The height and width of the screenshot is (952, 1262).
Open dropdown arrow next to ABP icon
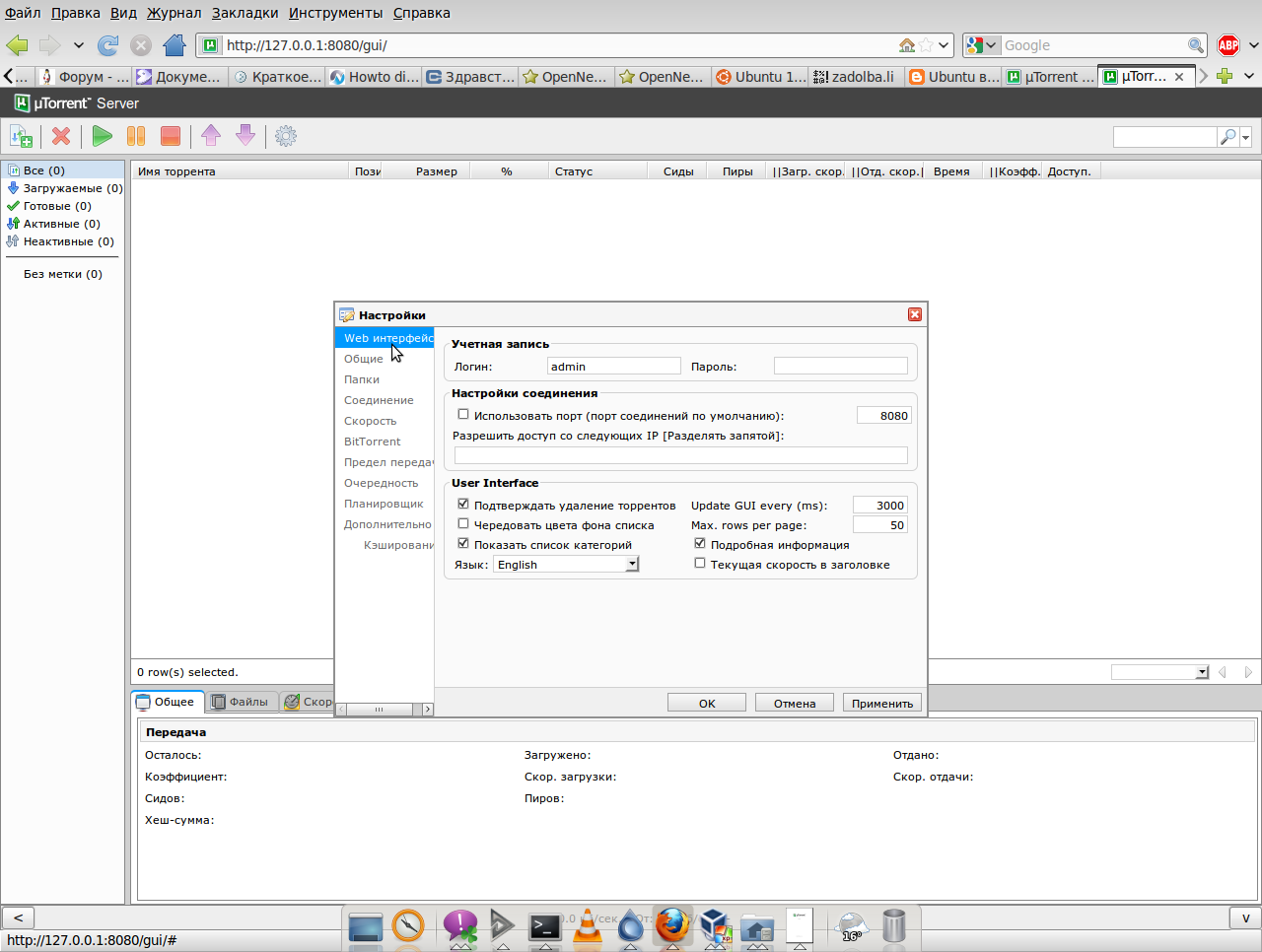coord(1253,45)
